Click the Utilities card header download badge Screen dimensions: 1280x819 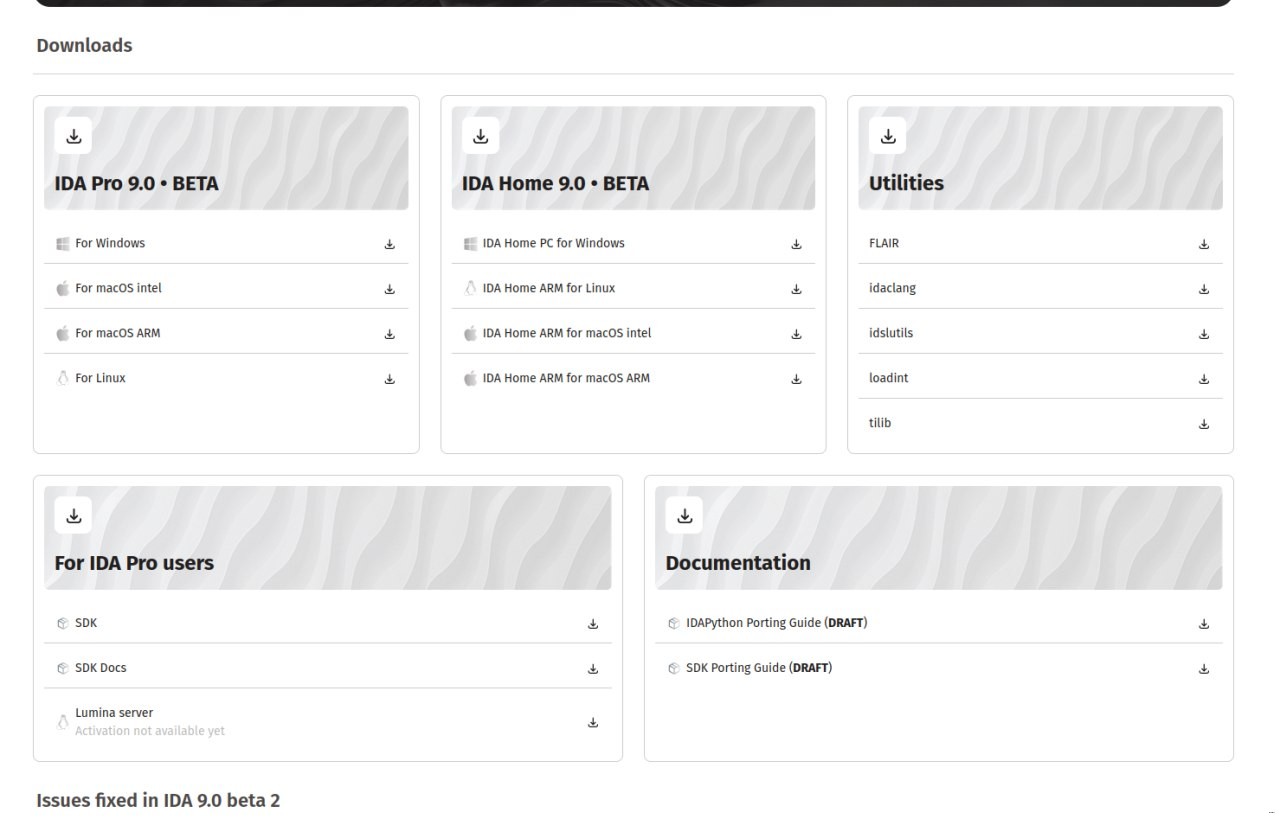888,136
